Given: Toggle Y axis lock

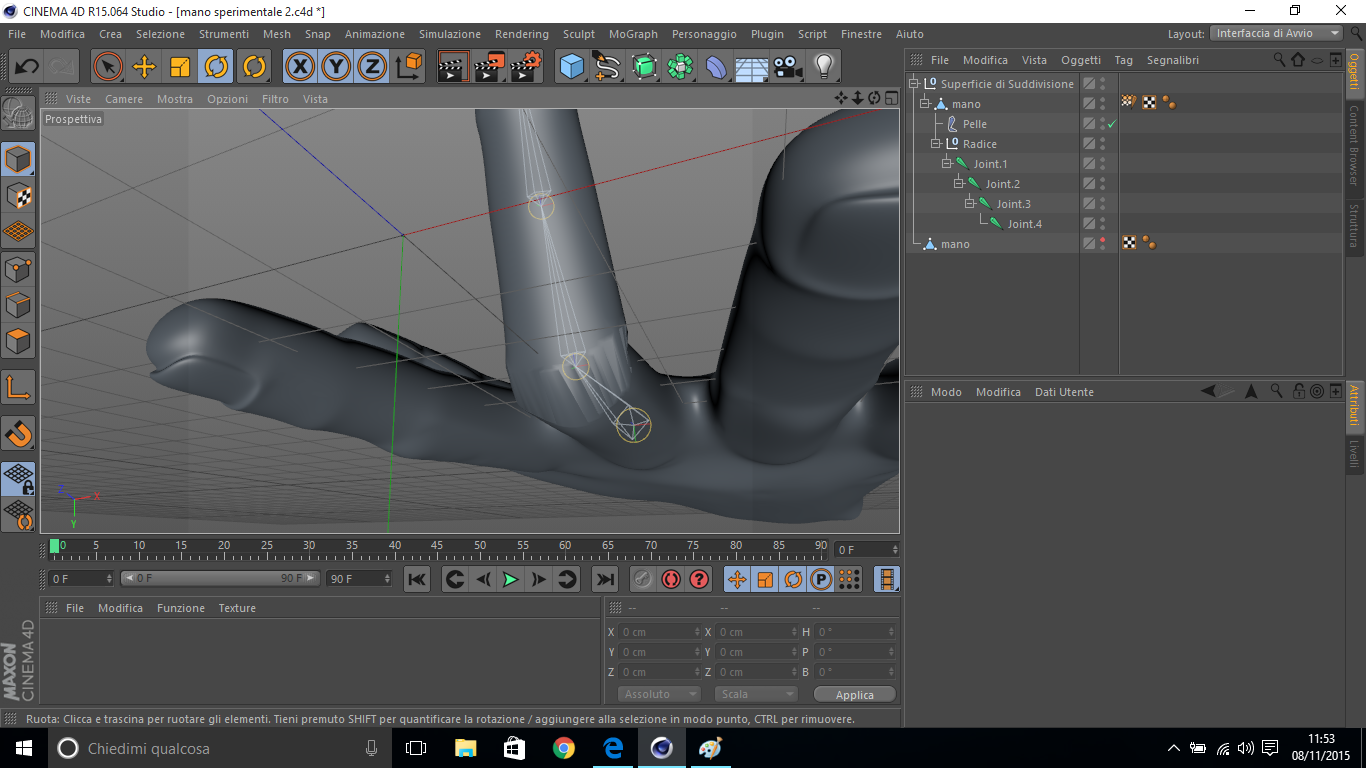Looking at the screenshot, I should (x=336, y=67).
